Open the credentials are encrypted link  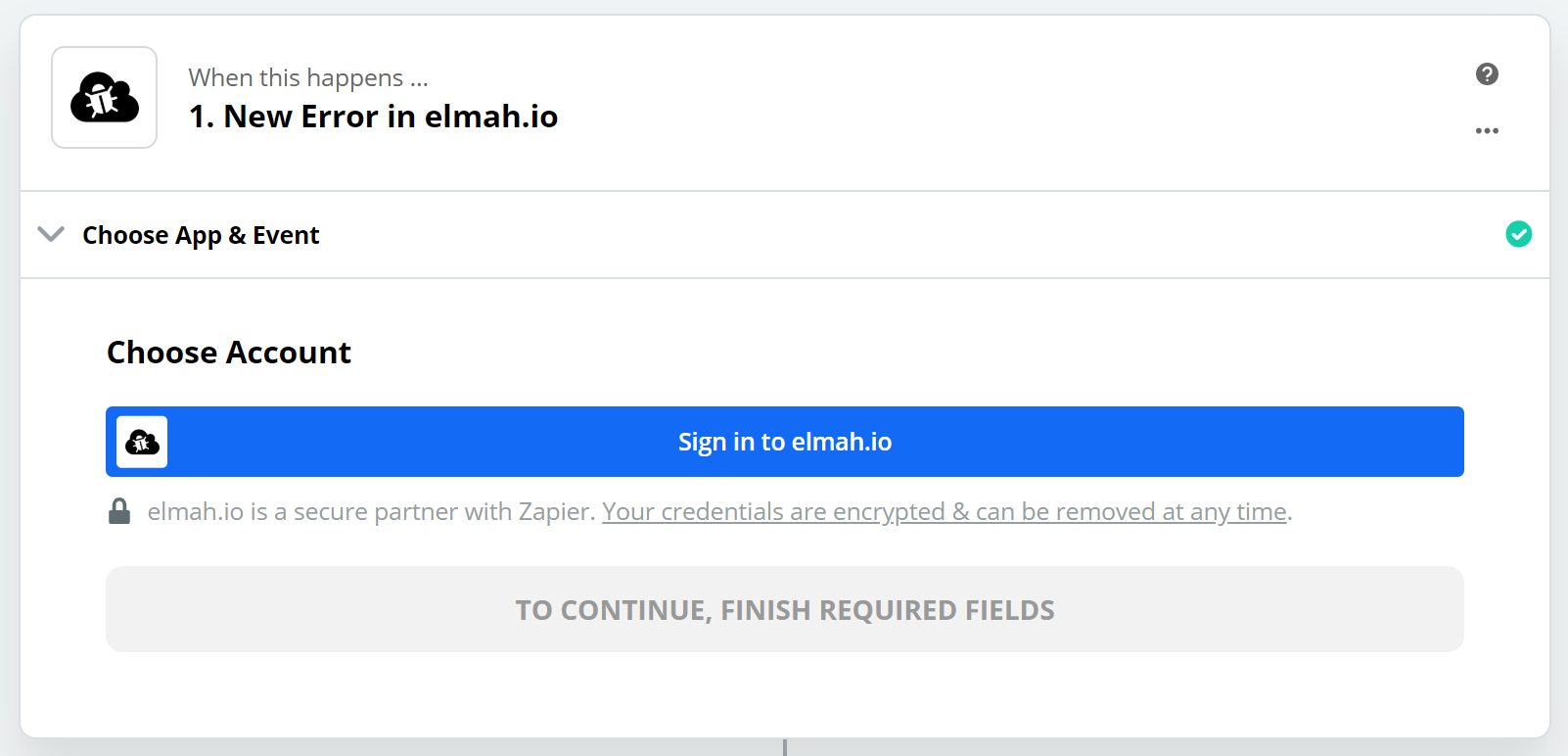point(945,511)
